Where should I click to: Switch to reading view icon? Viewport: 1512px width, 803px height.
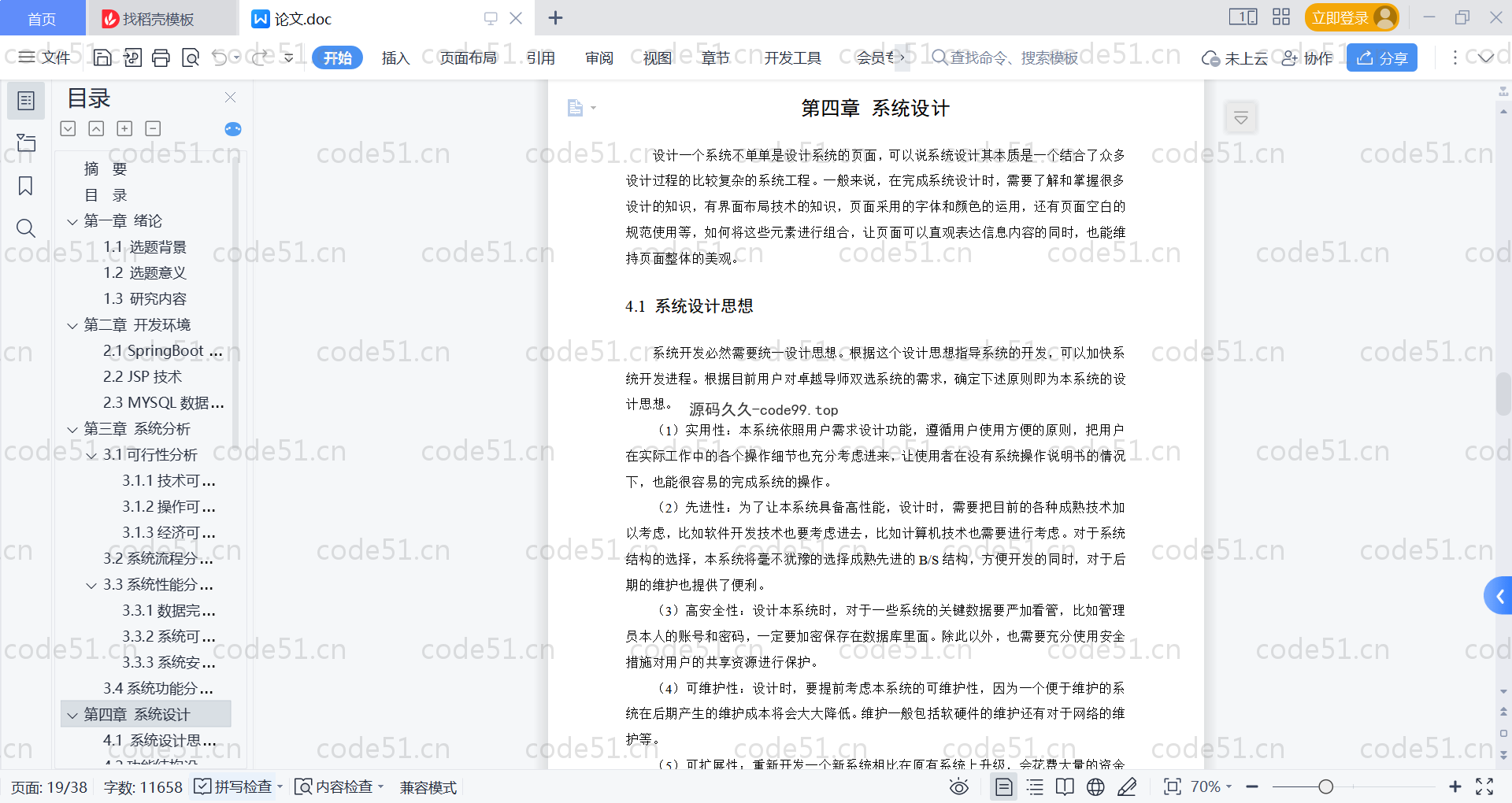[1065, 786]
